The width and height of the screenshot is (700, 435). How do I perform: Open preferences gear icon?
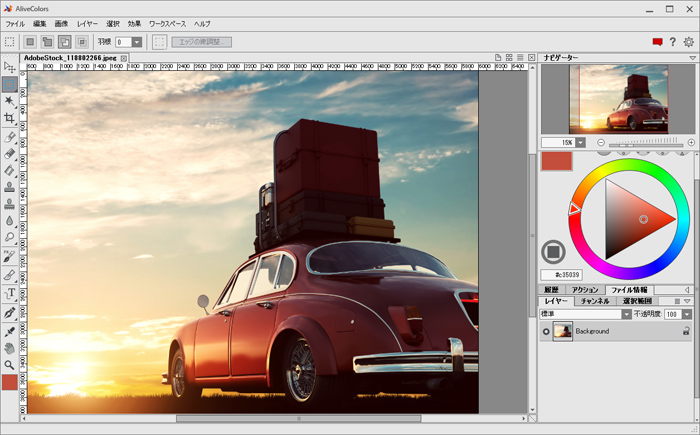pyautogui.click(x=689, y=42)
